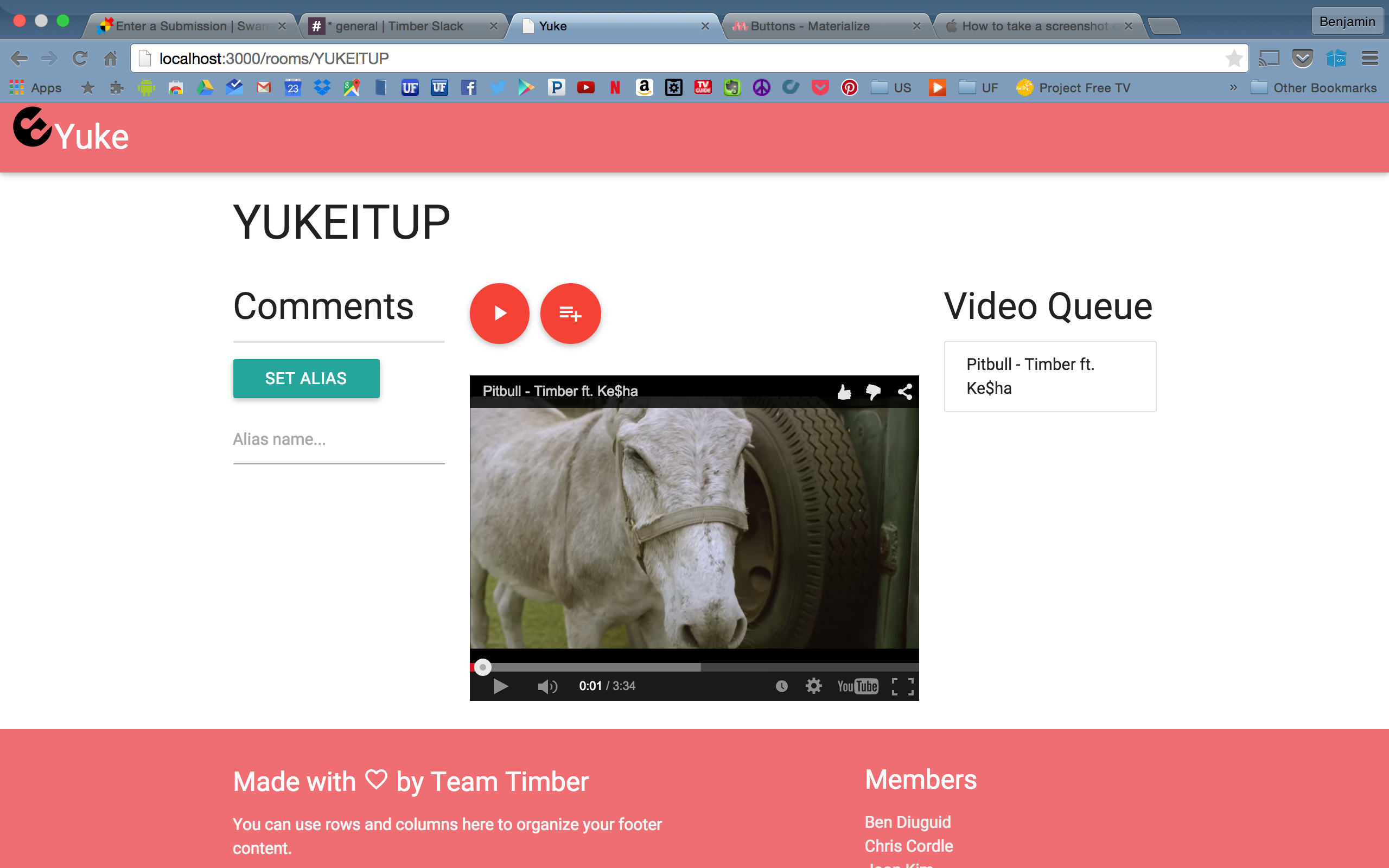Expand the US bookmarks folder

[891, 87]
